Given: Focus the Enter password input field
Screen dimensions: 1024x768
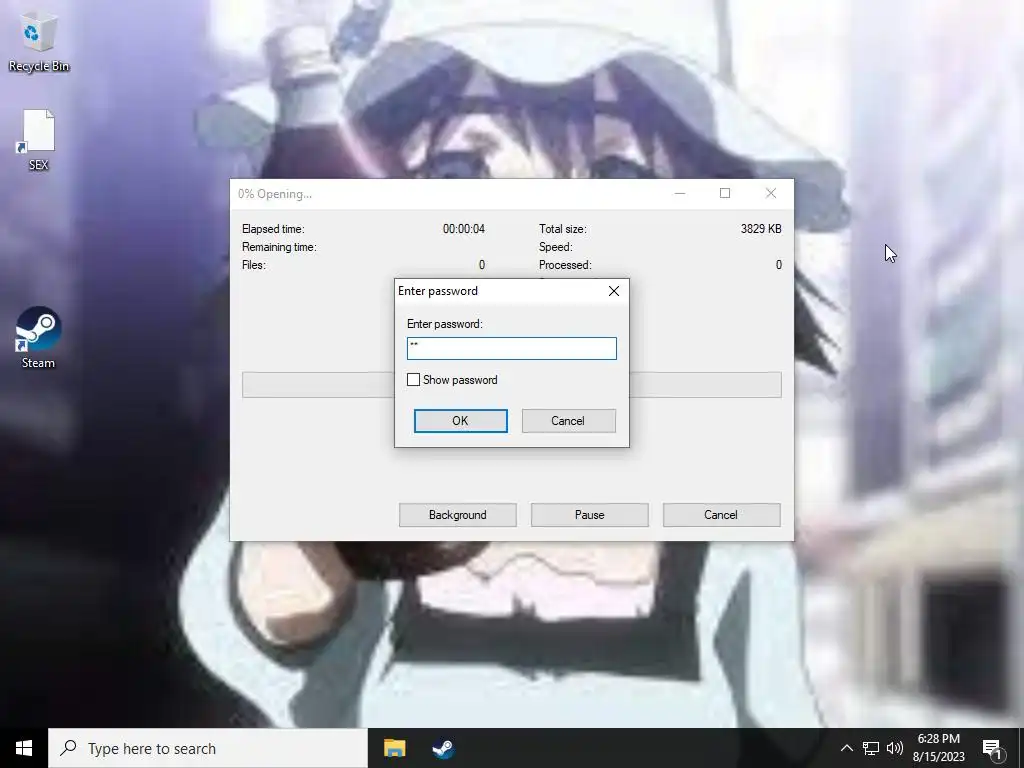Looking at the screenshot, I should (x=511, y=348).
